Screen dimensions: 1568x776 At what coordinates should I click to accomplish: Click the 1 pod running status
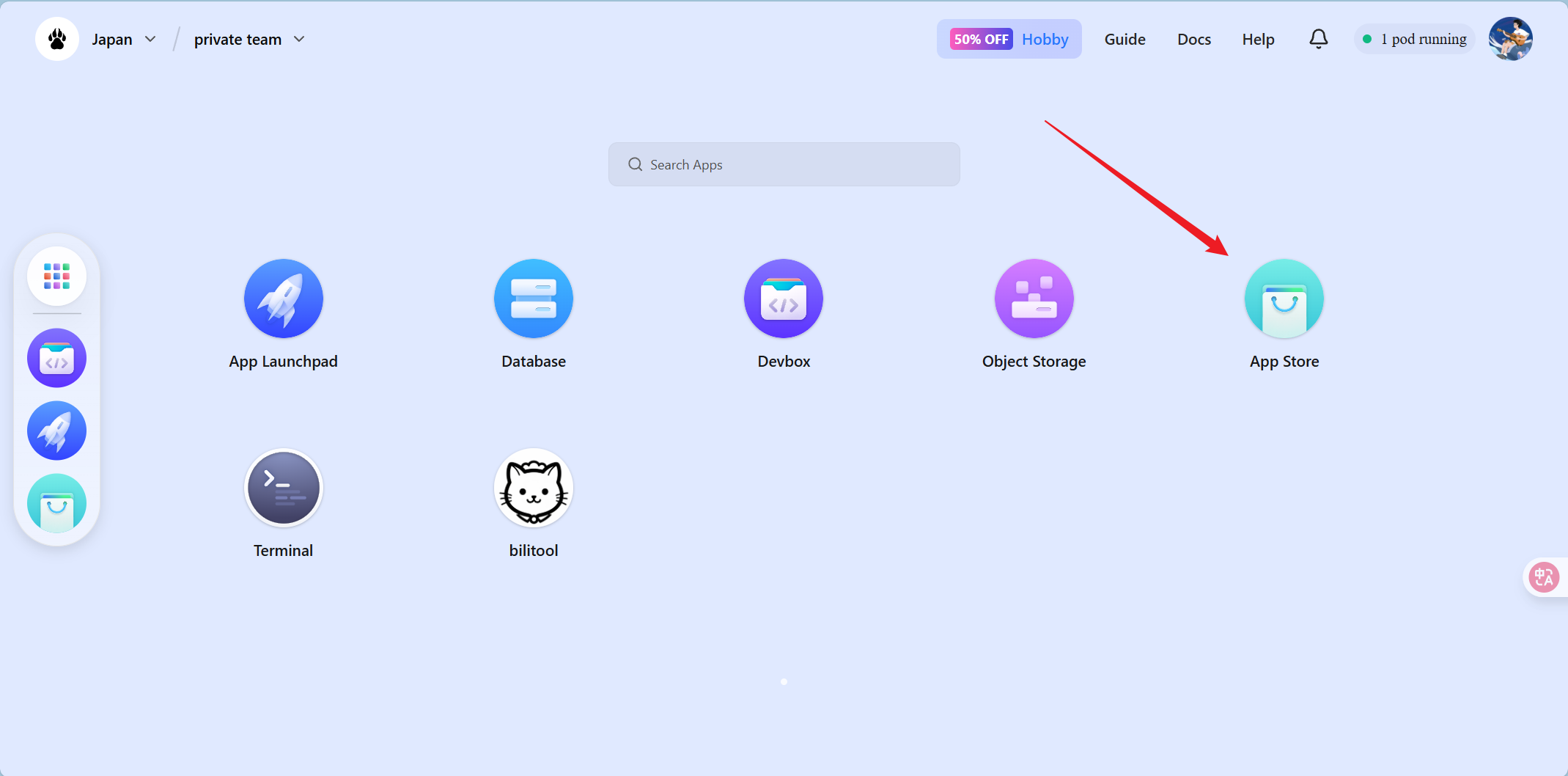[1413, 39]
